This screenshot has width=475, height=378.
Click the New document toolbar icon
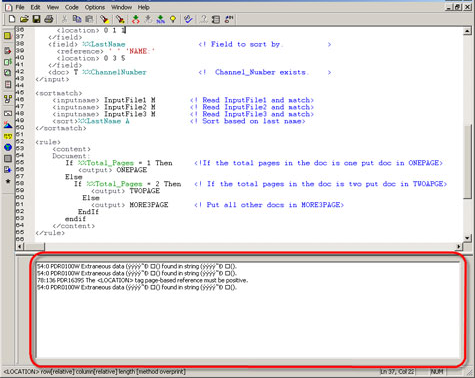[12, 19]
